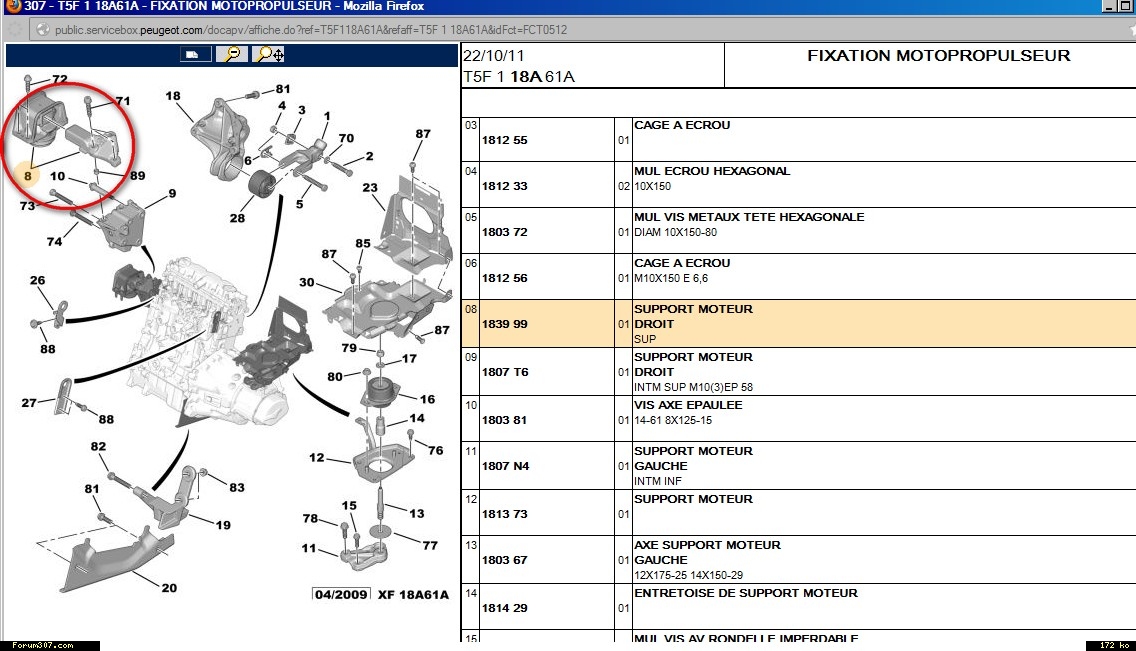Select callout 23 on the diagram
Viewport: 1136px width, 651px height.
pos(370,187)
